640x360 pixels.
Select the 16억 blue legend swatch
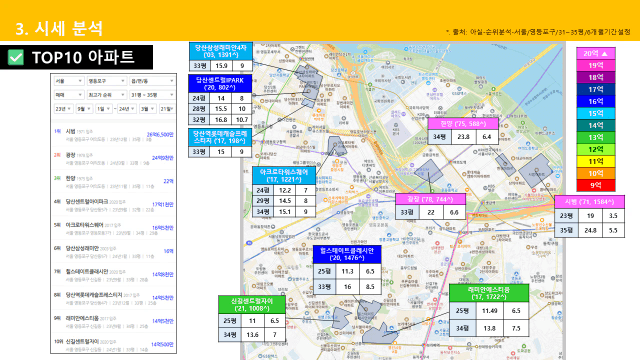click(x=596, y=101)
